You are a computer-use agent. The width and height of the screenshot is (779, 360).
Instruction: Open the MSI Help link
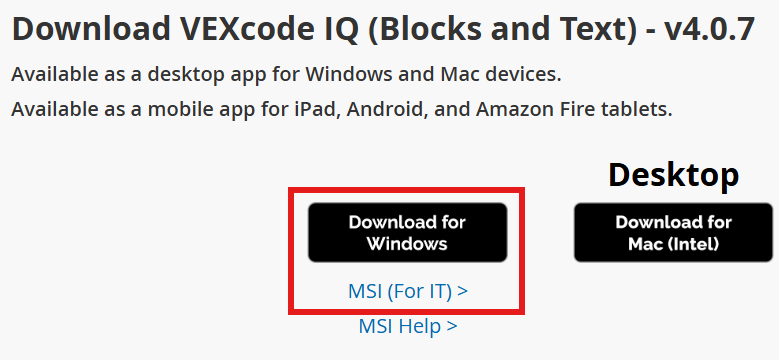click(407, 326)
